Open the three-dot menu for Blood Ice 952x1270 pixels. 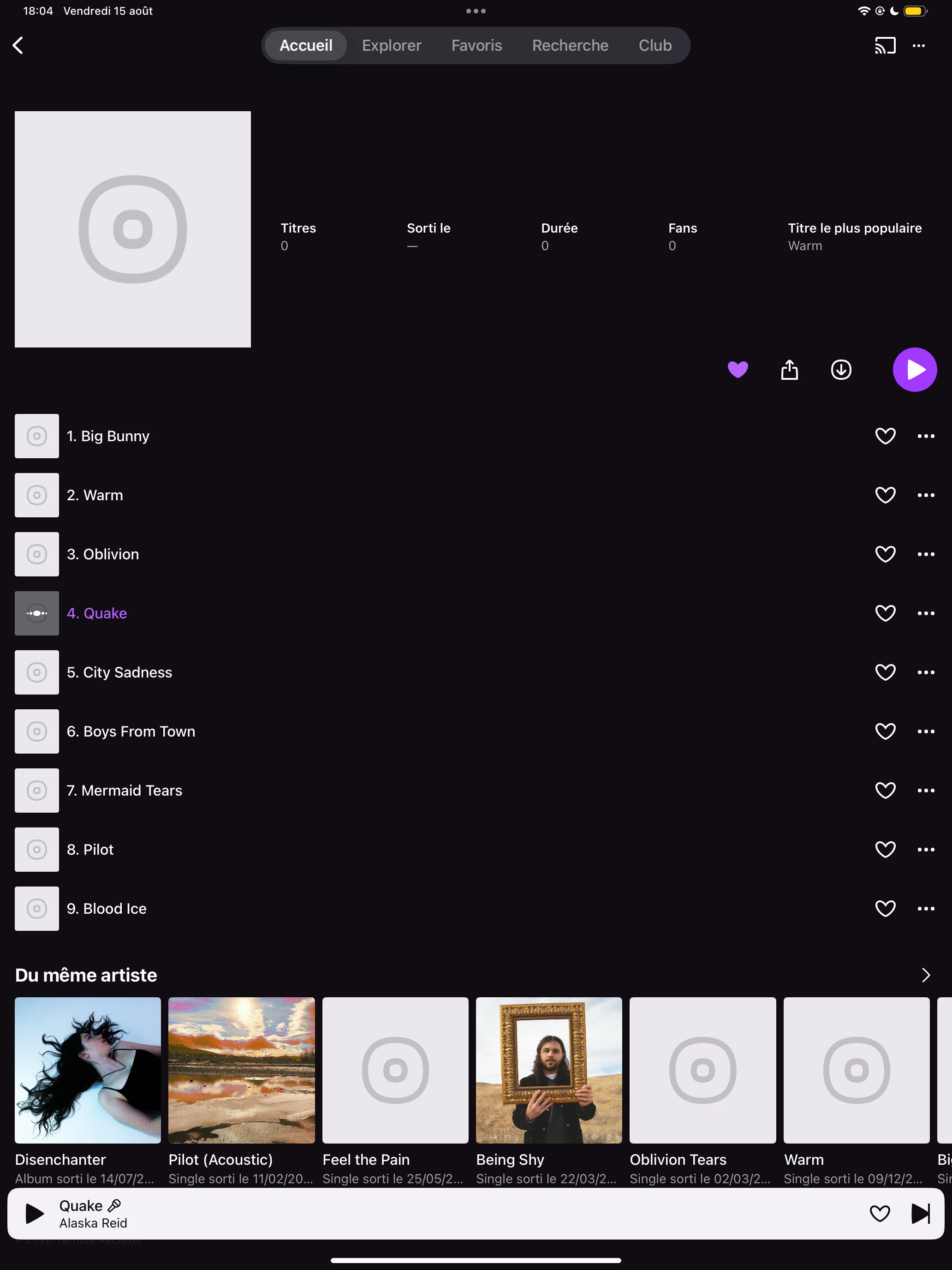925,908
